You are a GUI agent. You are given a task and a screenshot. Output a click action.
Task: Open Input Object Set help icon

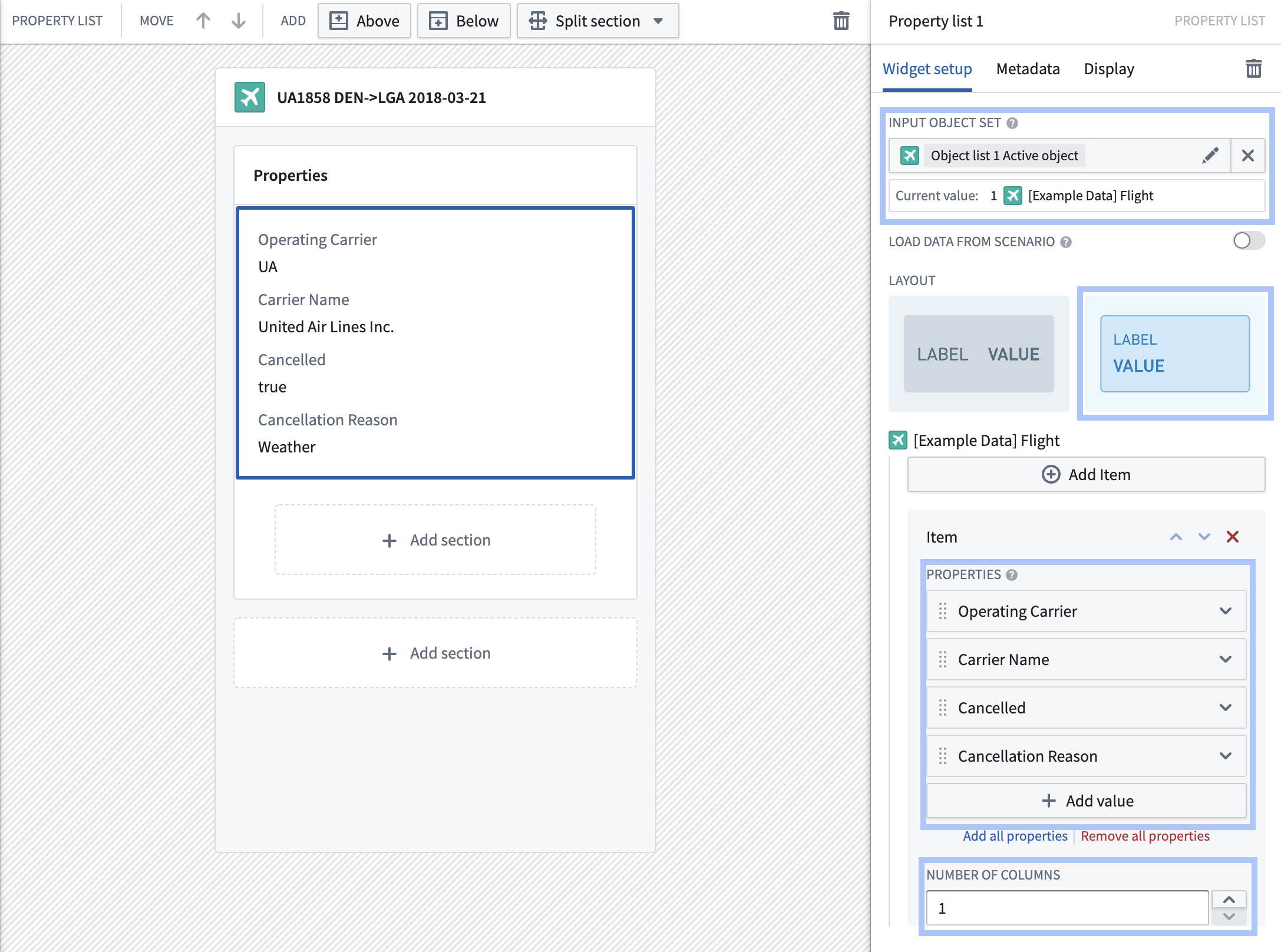pyautogui.click(x=1012, y=123)
